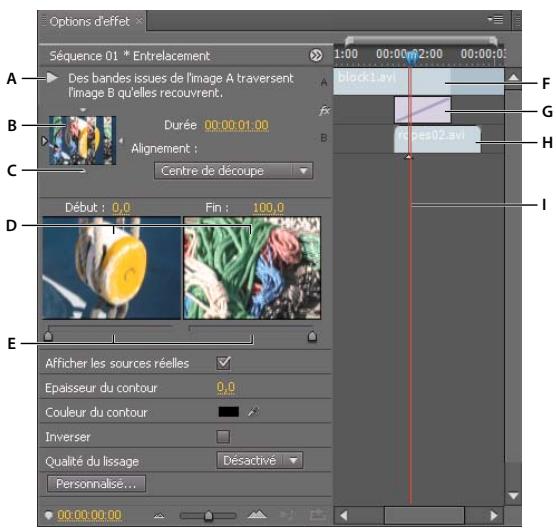The width and height of the screenshot is (556, 529).
Task: Click the blue playhead marker on ruler
Action: tap(411, 58)
